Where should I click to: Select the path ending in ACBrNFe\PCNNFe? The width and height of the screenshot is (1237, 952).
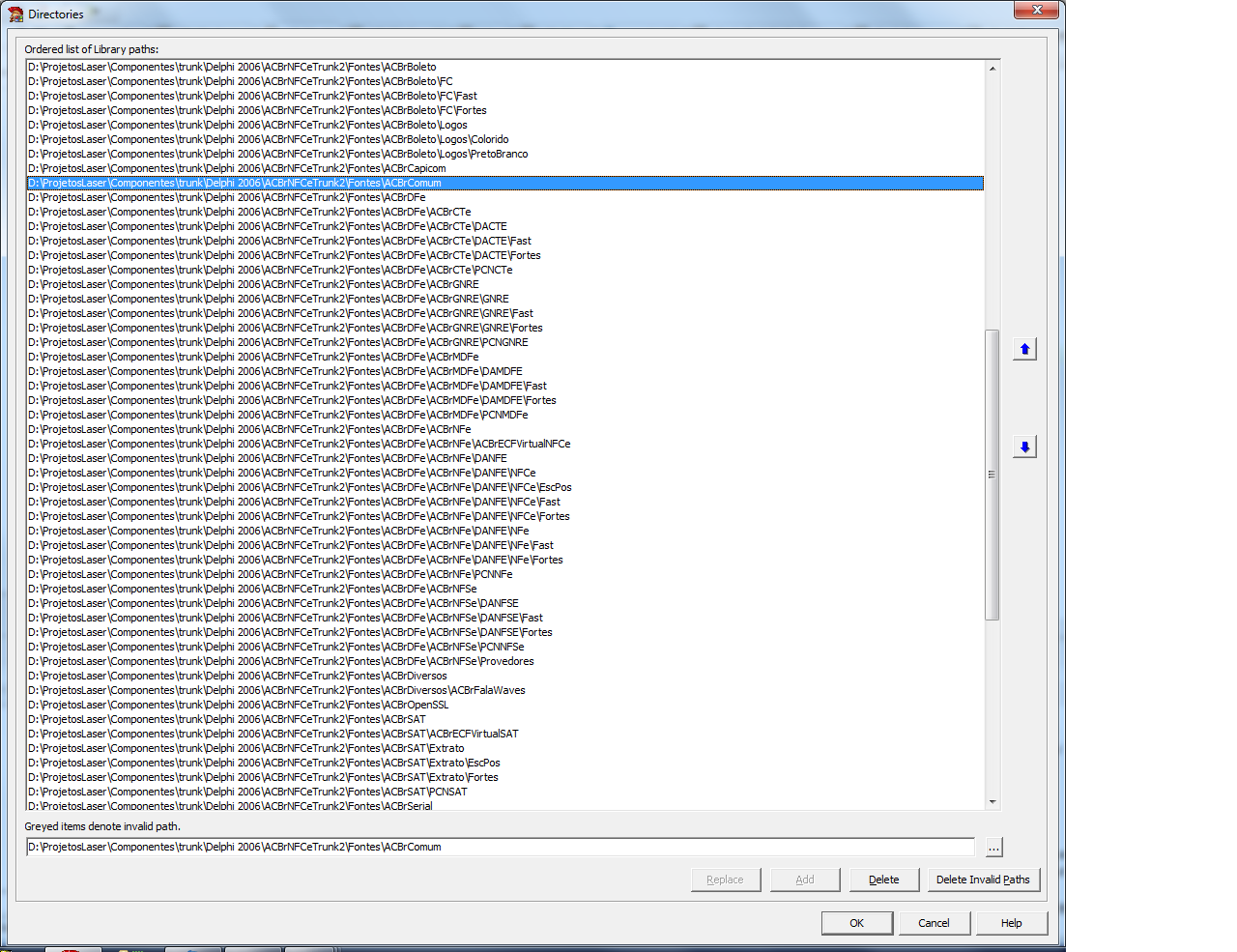(x=505, y=574)
